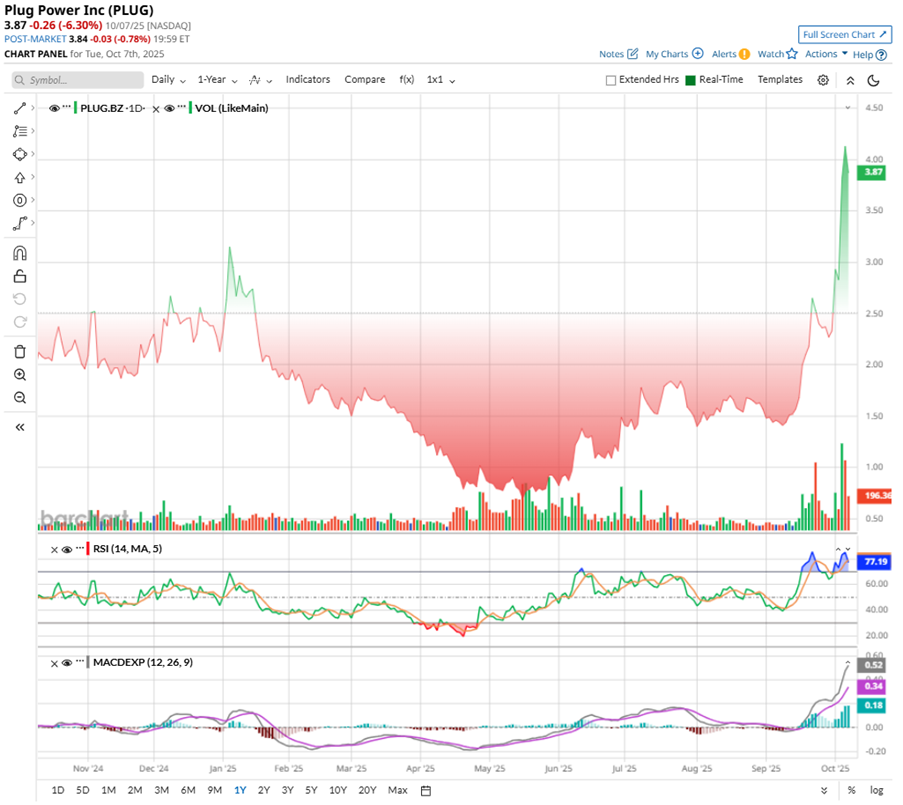
Task: Select the 1D time range tab
Action: click(58, 791)
